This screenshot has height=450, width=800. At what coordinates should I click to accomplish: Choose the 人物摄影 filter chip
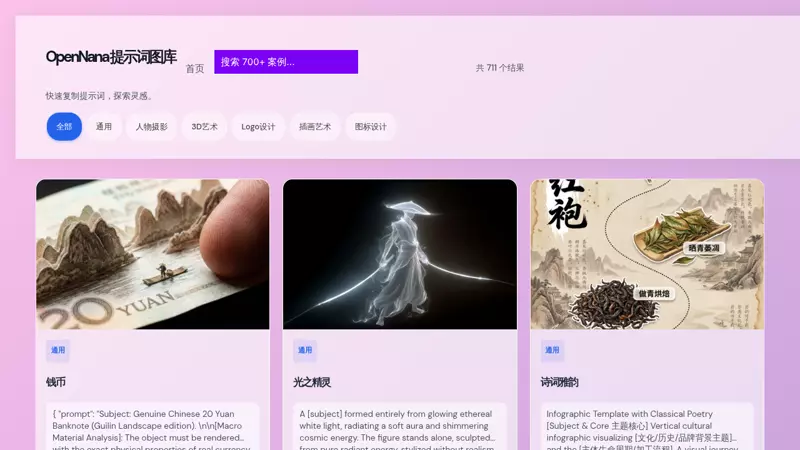point(152,127)
